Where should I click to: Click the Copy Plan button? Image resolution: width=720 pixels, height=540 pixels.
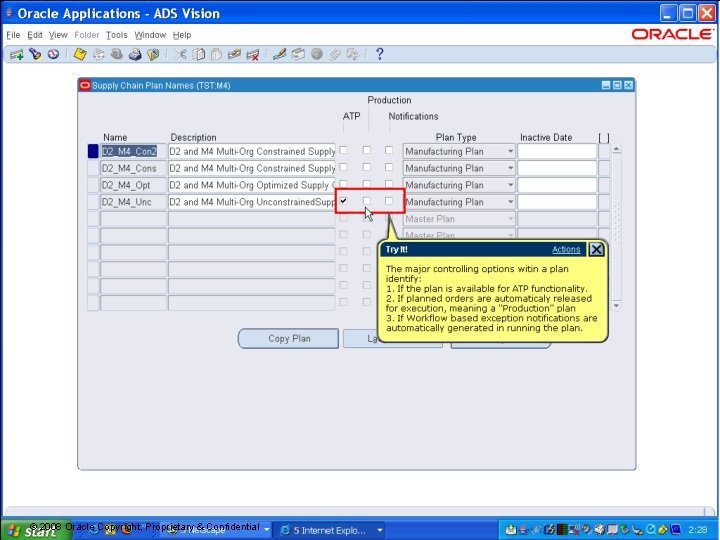coord(288,338)
